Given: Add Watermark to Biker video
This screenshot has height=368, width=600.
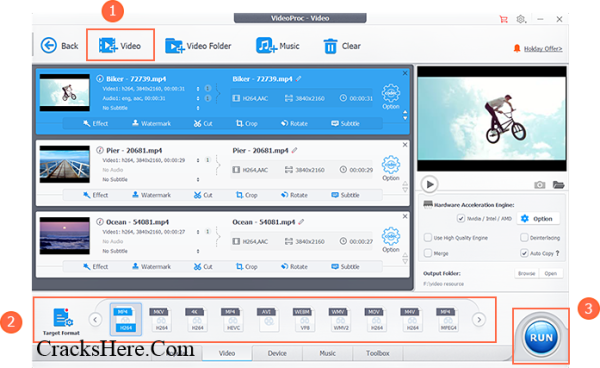Looking at the screenshot, I should point(152,124).
